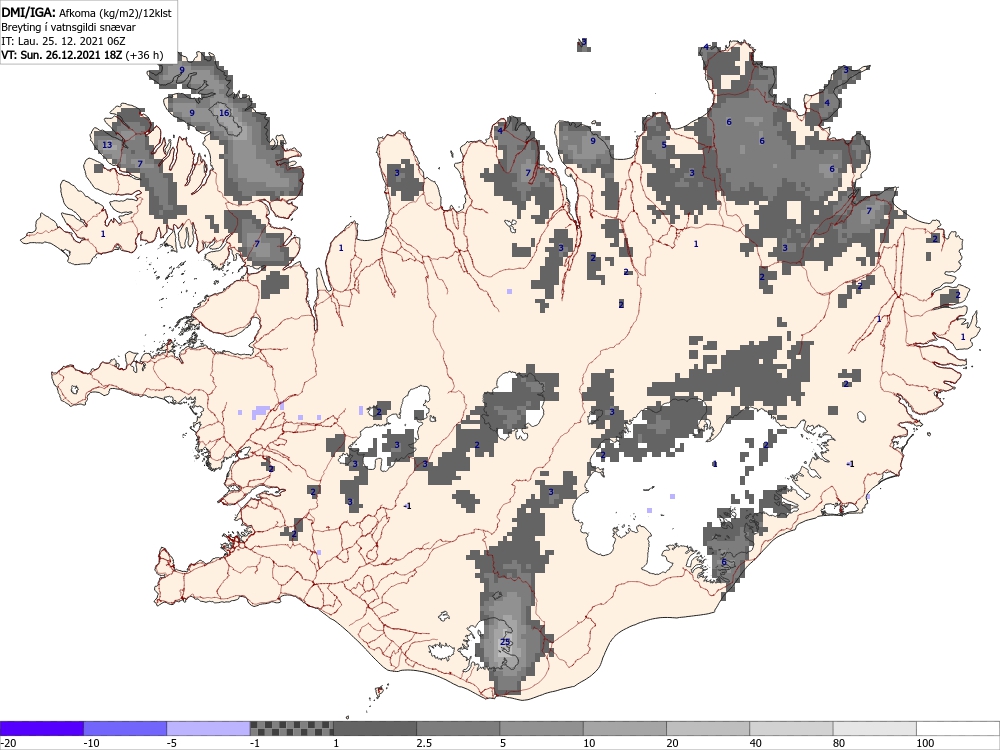The height and width of the screenshot is (750, 1000).
Task: Click the 'DMI/IGA: Afkoma (kg/m2)/12klst' title line
Action: [86, 12]
